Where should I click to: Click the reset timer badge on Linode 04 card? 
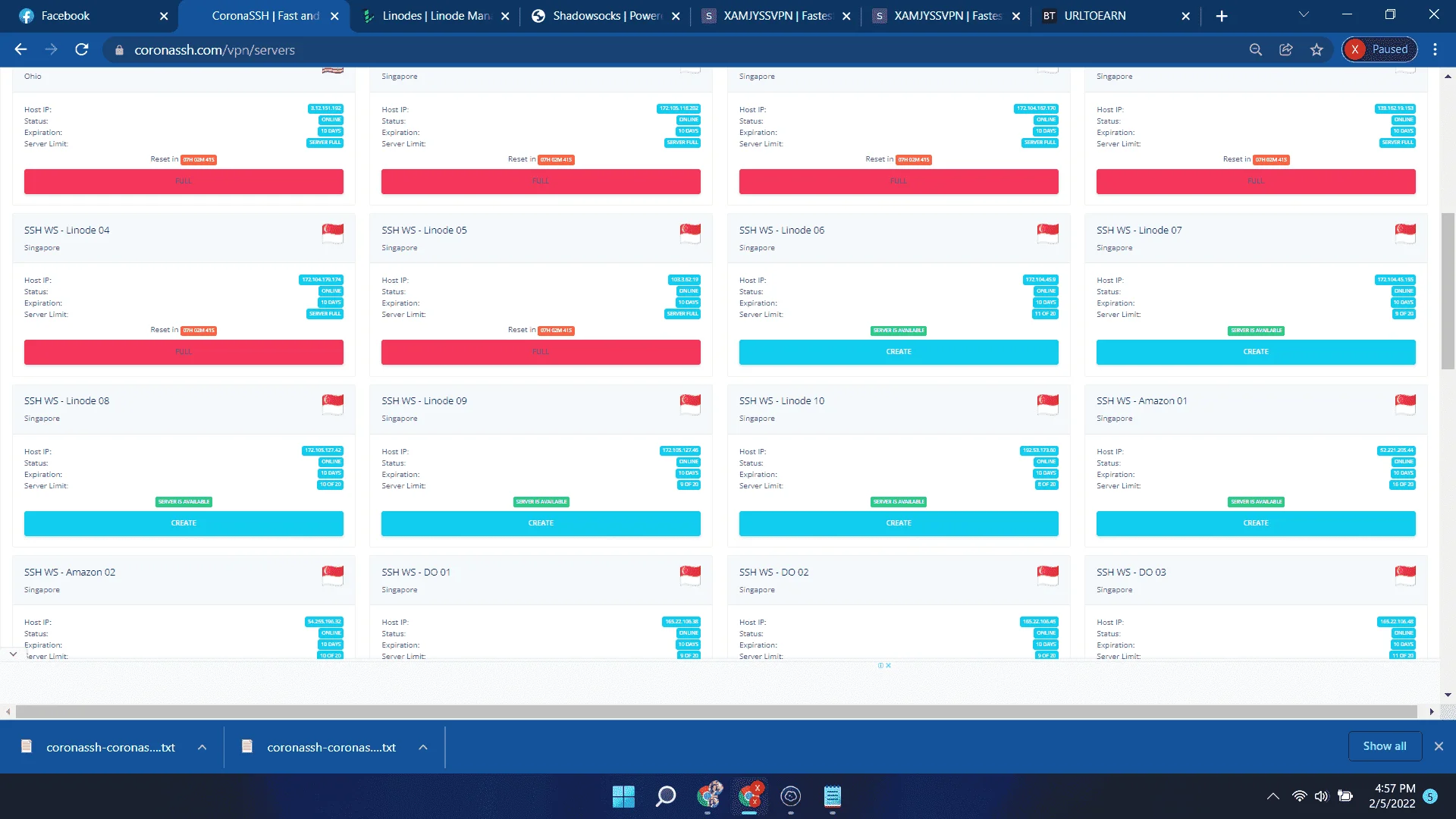[x=199, y=331]
